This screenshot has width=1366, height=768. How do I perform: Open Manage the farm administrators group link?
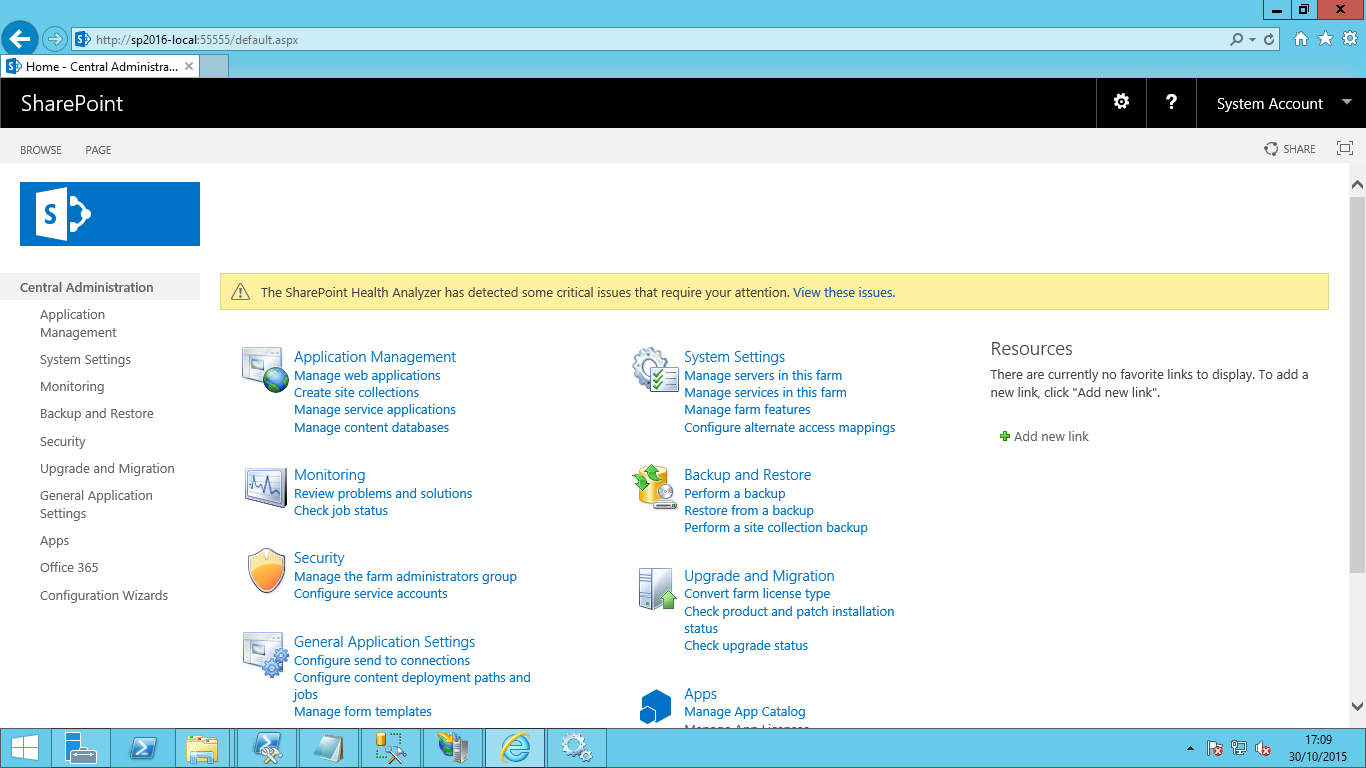(405, 577)
